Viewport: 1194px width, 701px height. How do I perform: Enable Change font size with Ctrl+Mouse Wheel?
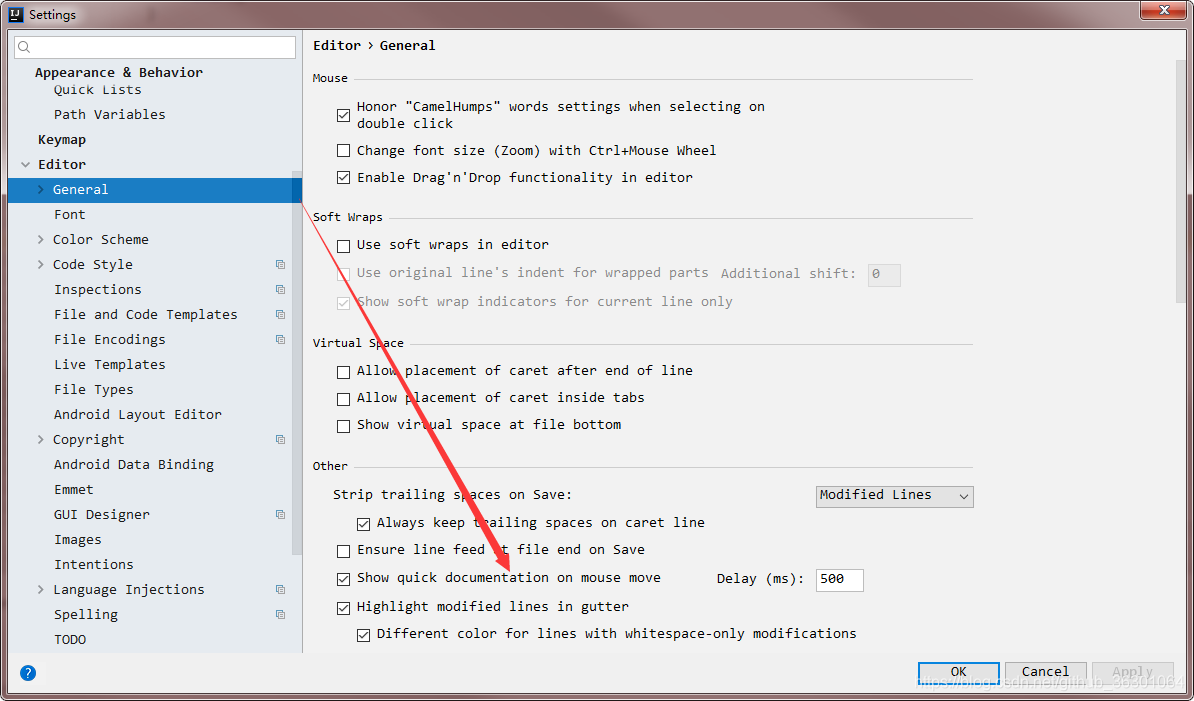point(343,151)
